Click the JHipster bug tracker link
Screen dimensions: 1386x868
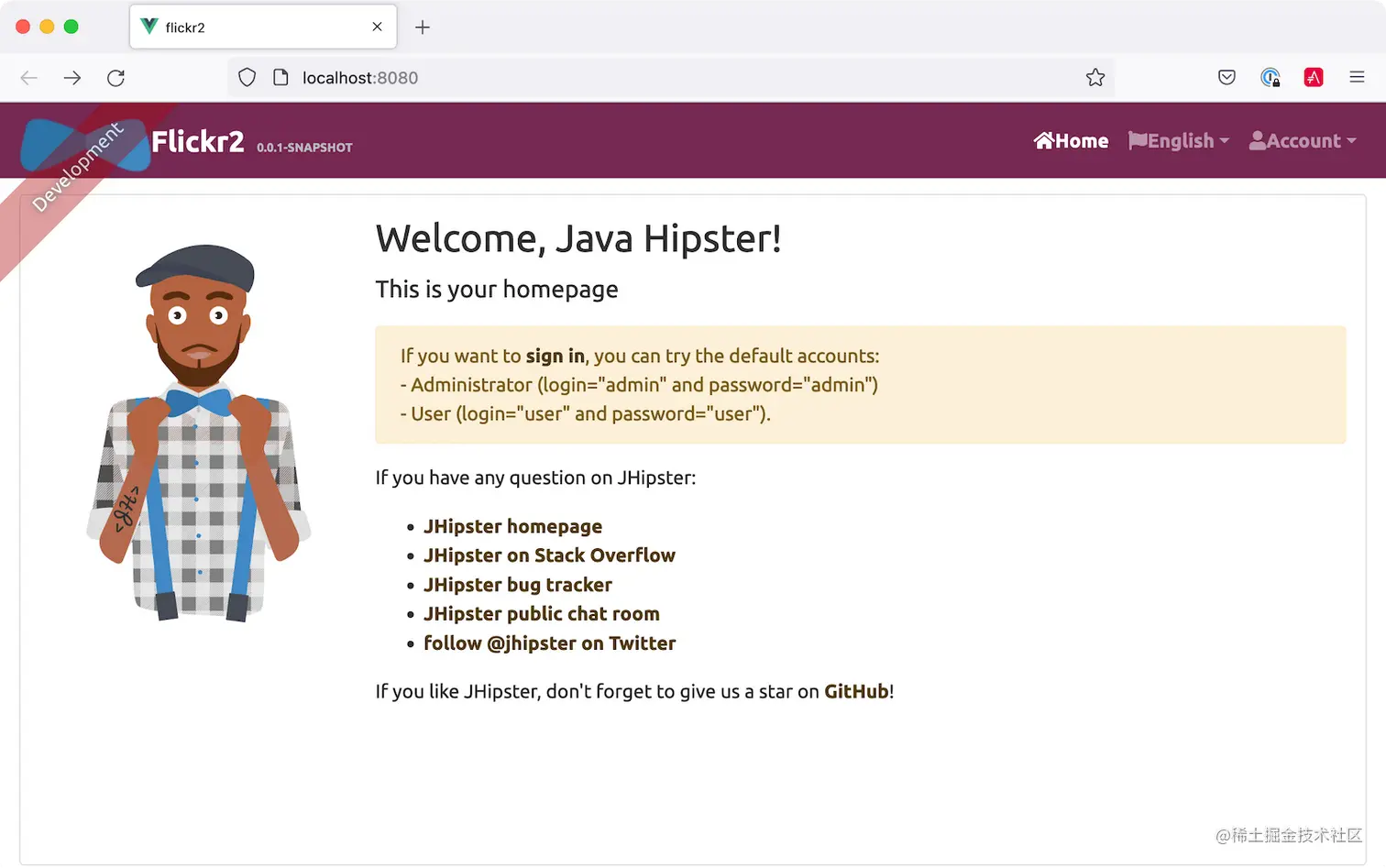tap(518, 585)
